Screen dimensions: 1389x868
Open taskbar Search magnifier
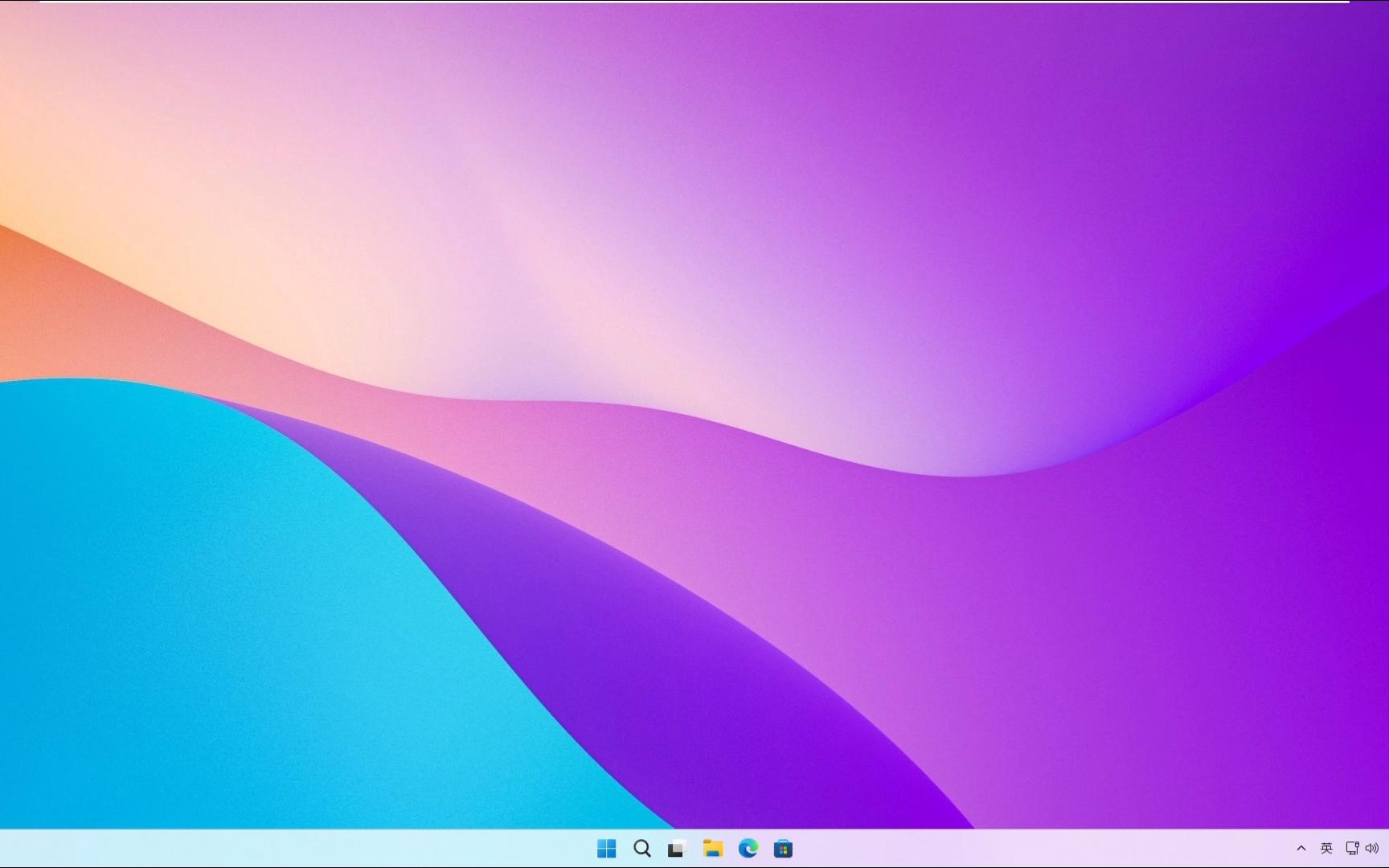tap(642, 849)
